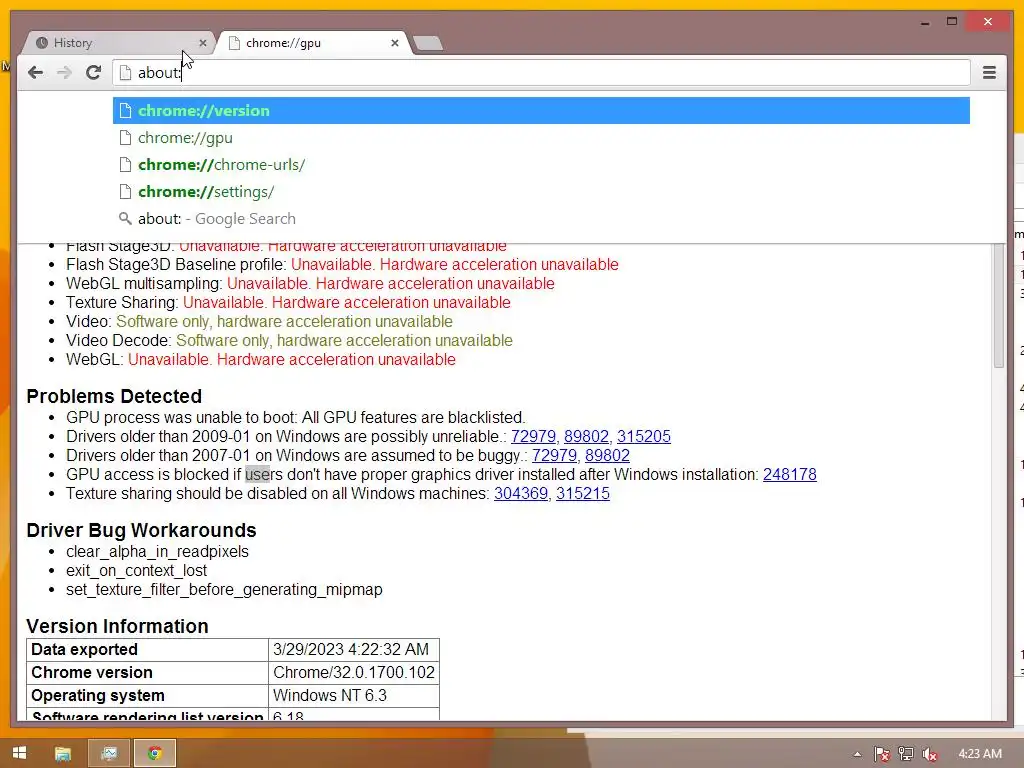Open File Explorer from the taskbar
This screenshot has height=768, width=1024.
(x=63, y=754)
